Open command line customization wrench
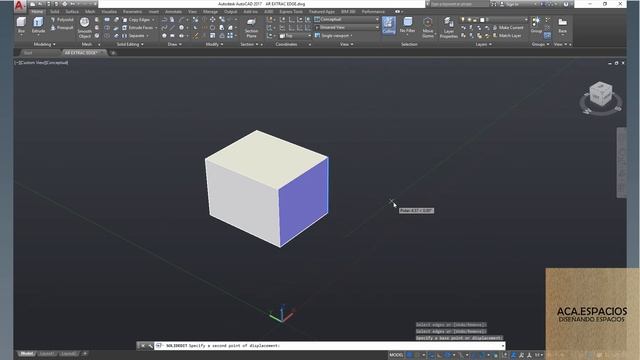 [150, 346]
